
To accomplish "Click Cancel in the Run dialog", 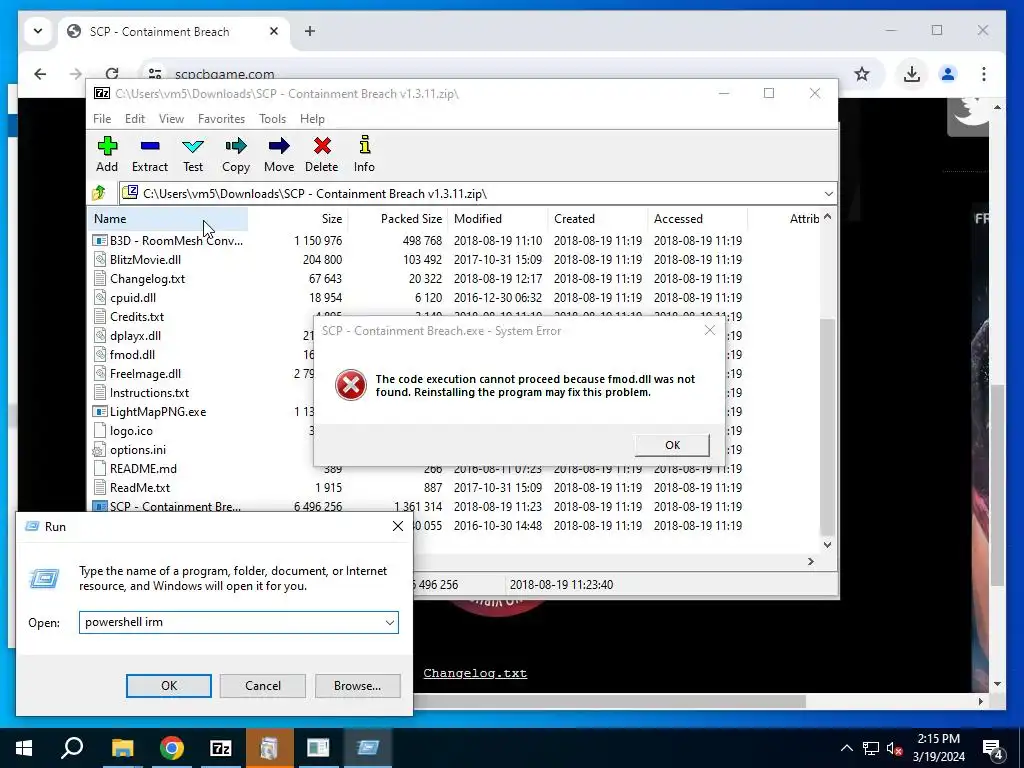I will click(x=263, y=686).
